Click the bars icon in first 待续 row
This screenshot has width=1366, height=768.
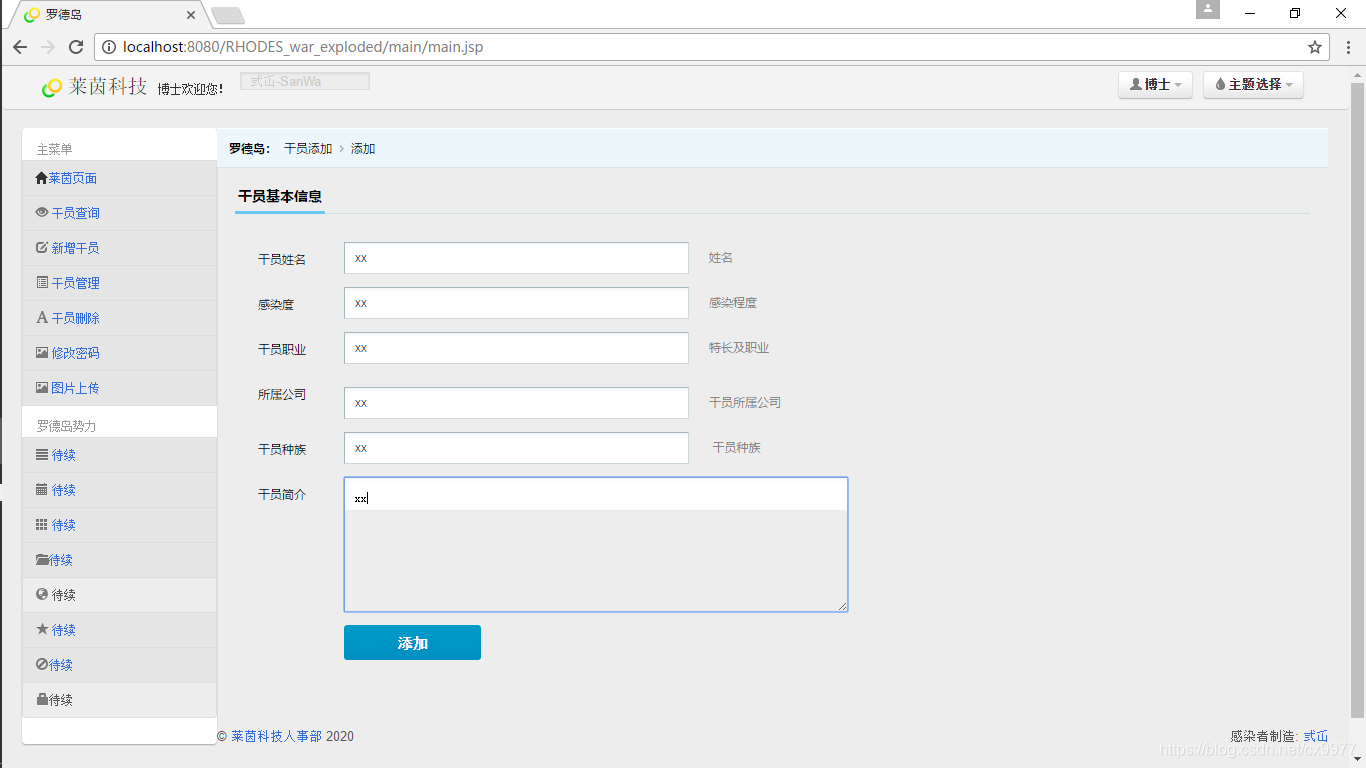coord(42,455)
